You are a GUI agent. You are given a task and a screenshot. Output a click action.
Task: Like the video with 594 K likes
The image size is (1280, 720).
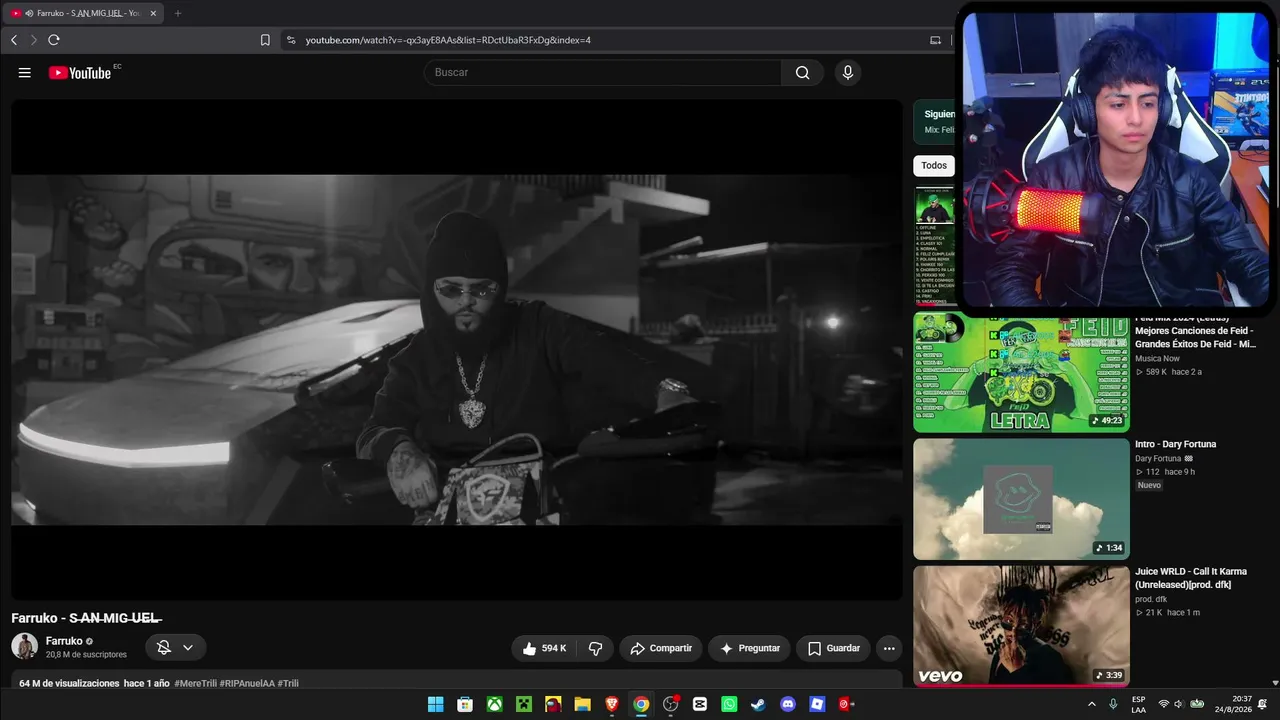(x=545, y=648)
